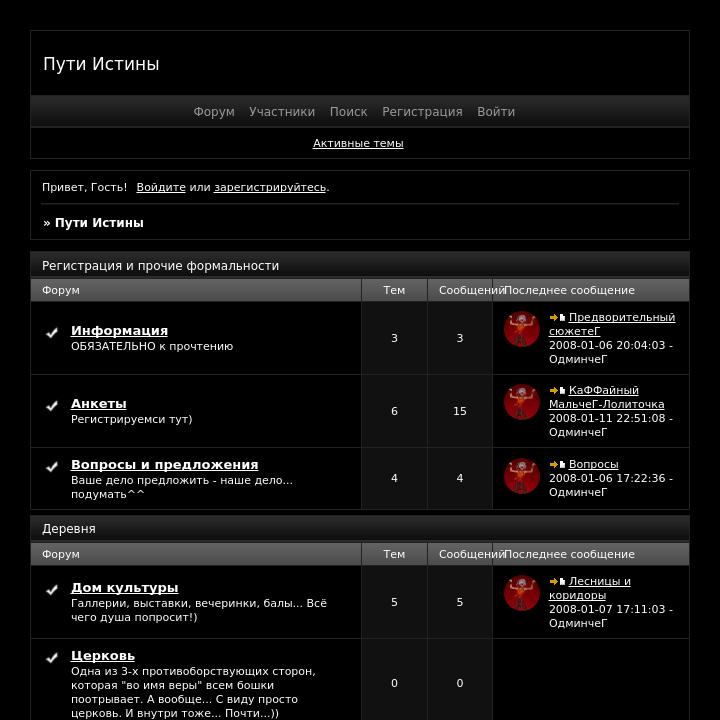Open the Поиск menu item

tap(349, 112)
